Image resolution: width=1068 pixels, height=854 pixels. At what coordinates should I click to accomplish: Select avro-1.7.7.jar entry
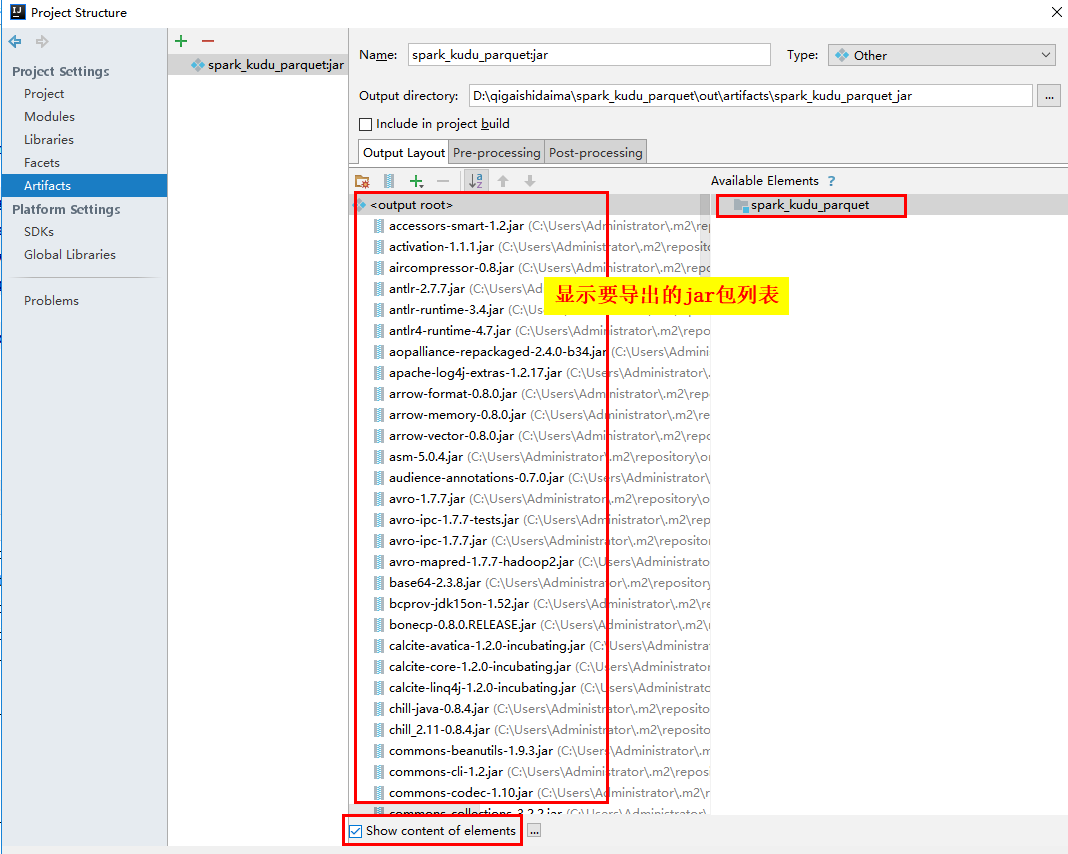[427, 499]
